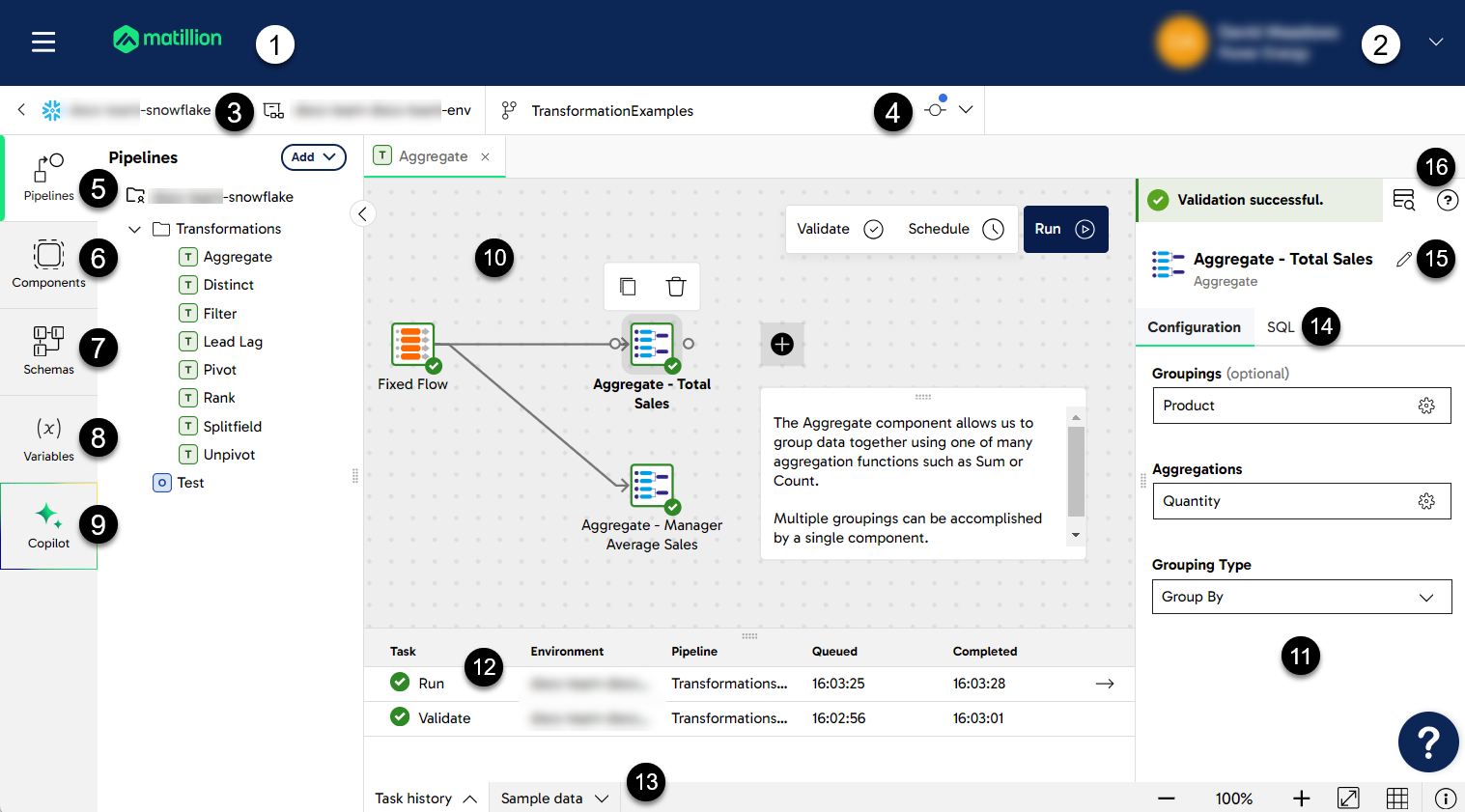Close the Aggregate tab
Image resolution: width=1465 pixels, height=812 pixels.
pos(486,156)
